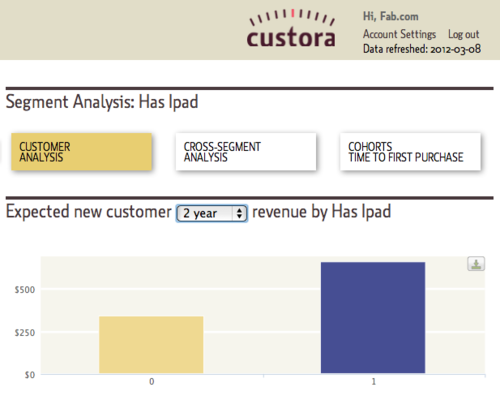Click the Log out link
The width and height of the screenshot is (500, 400).
click(x=463, y=34)
